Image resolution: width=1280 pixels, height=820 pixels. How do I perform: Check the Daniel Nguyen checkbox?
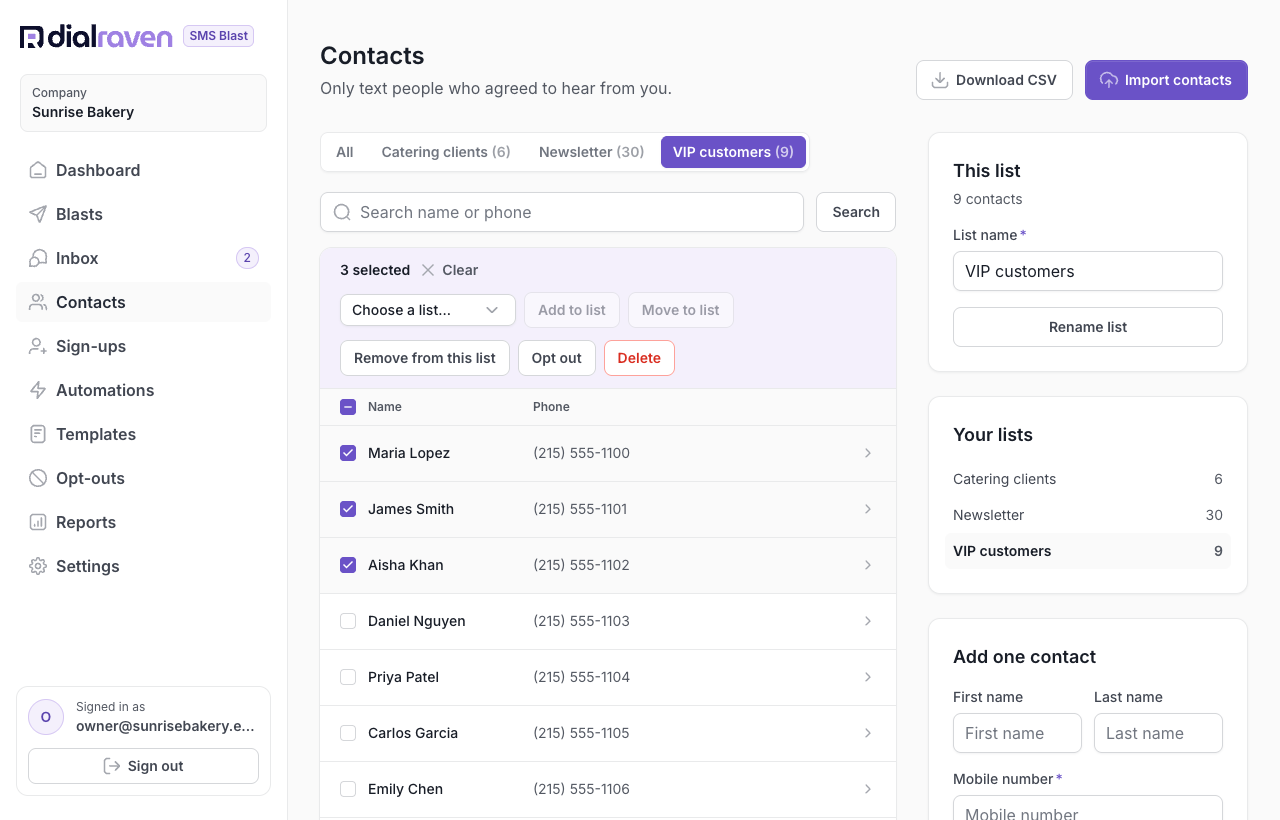click(348, 621)
